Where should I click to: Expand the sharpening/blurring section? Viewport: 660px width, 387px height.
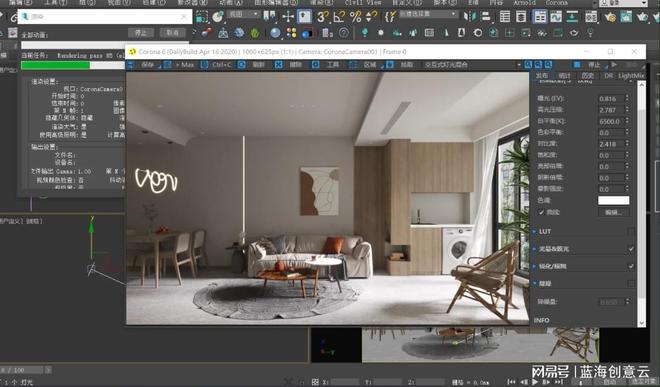click(535, 266)
